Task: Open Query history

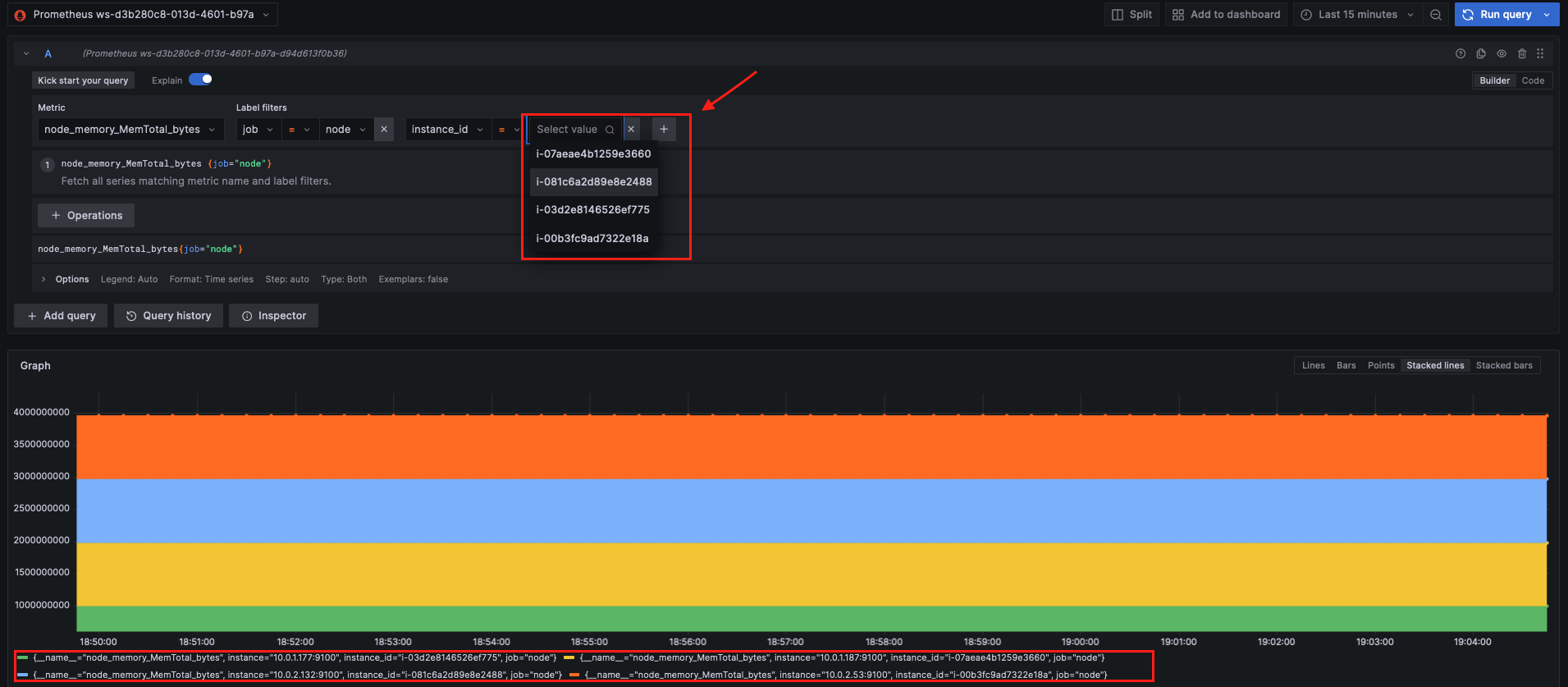Action: tap(168, 316)
